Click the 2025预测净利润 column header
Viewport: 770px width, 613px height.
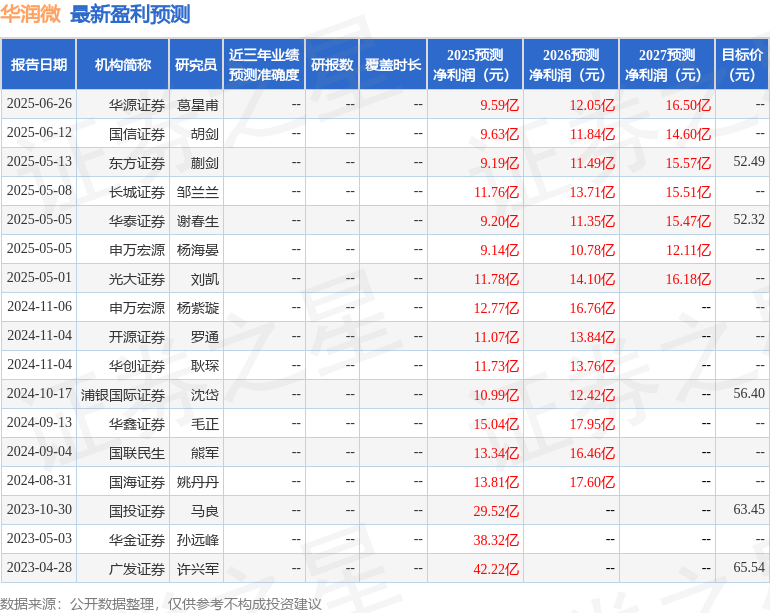[475, 64]
